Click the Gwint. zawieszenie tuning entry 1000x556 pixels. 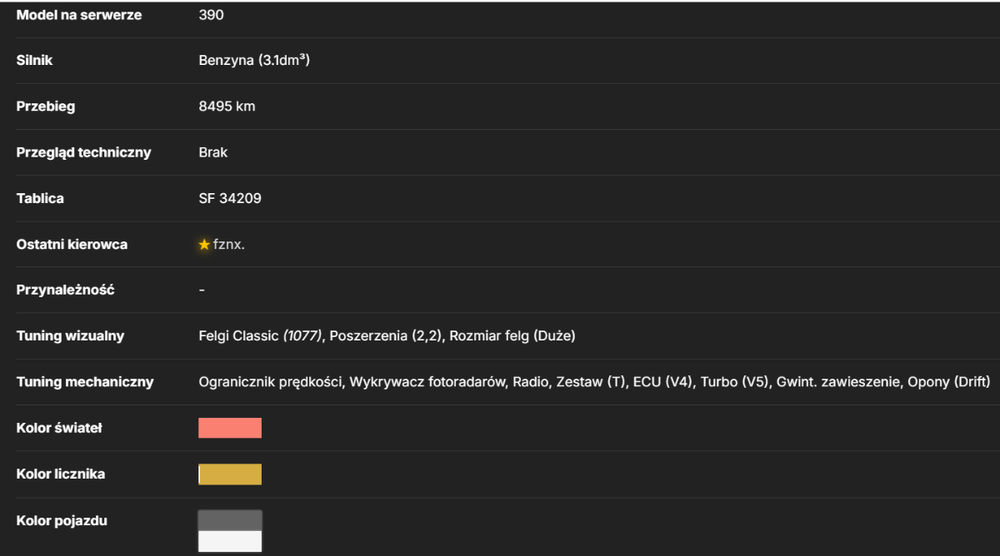tap(838, 382)
